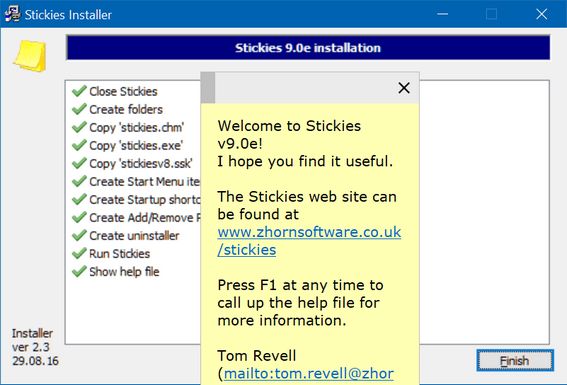Click the 'Press F1 at any time' paragraph
The width and height of the screenshot is (567, 385).
(300, 303)
